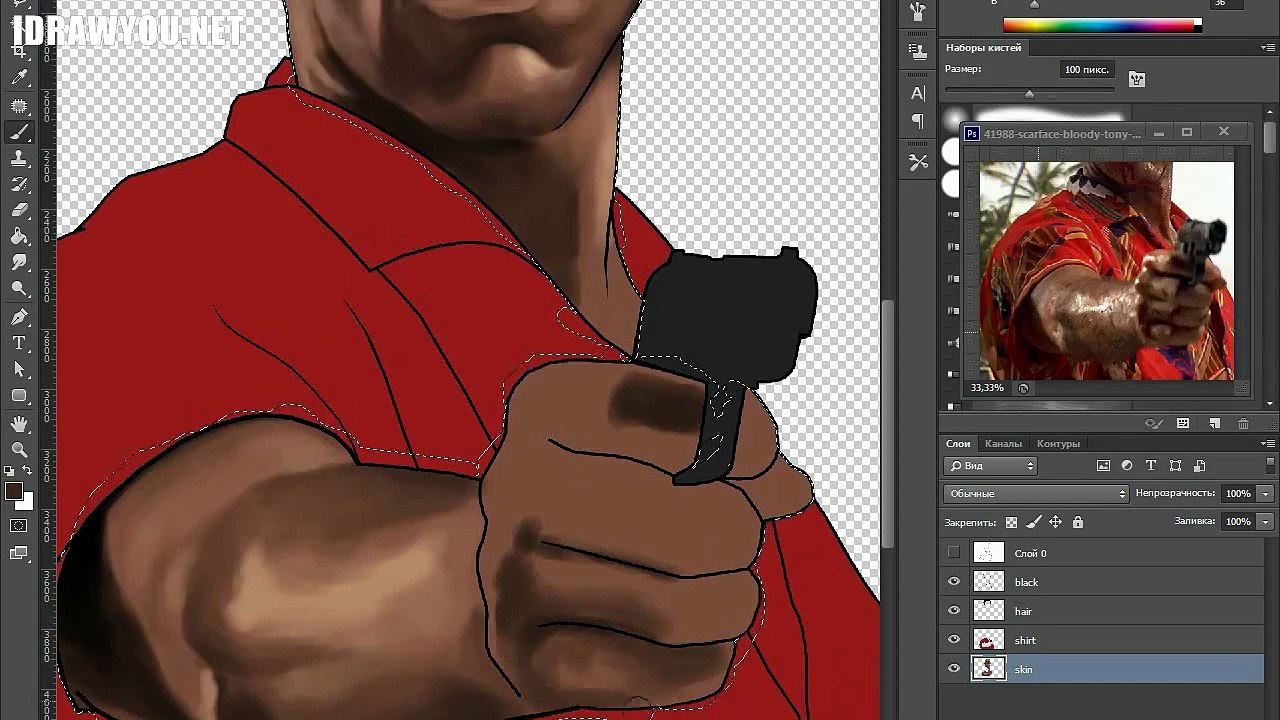
Task: Hide the shirt layer
Action: pos(954,640)
